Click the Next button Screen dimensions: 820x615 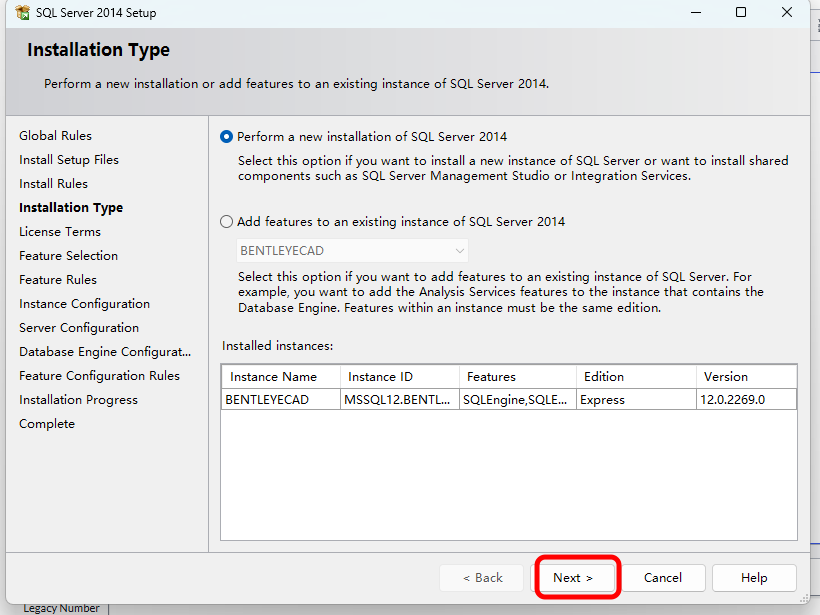click(x=573, y=578)
